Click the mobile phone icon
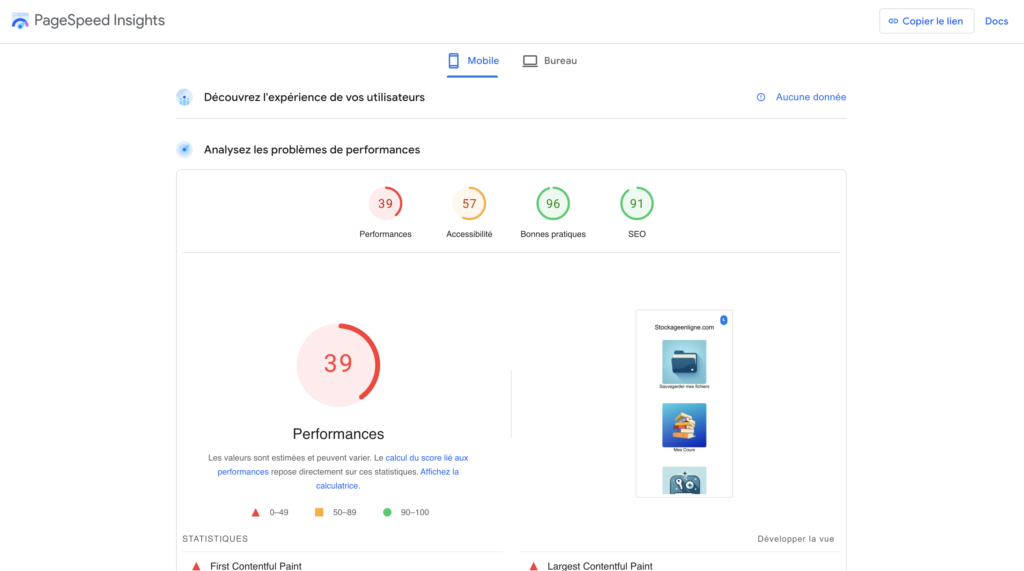 454,61
